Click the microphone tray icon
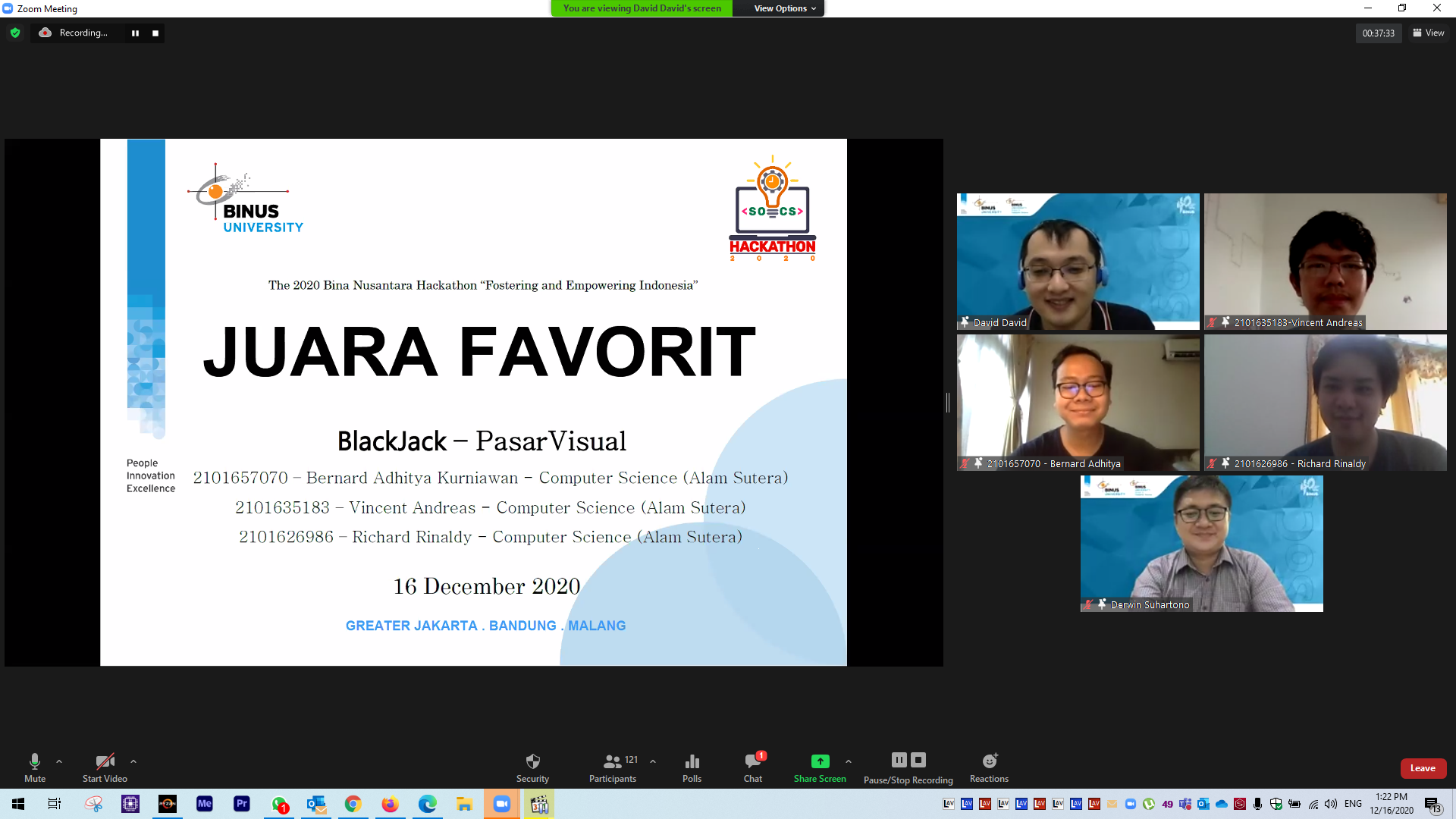Image resolution: width=1456 pixels, height=819 pixels. (1258, 804)
